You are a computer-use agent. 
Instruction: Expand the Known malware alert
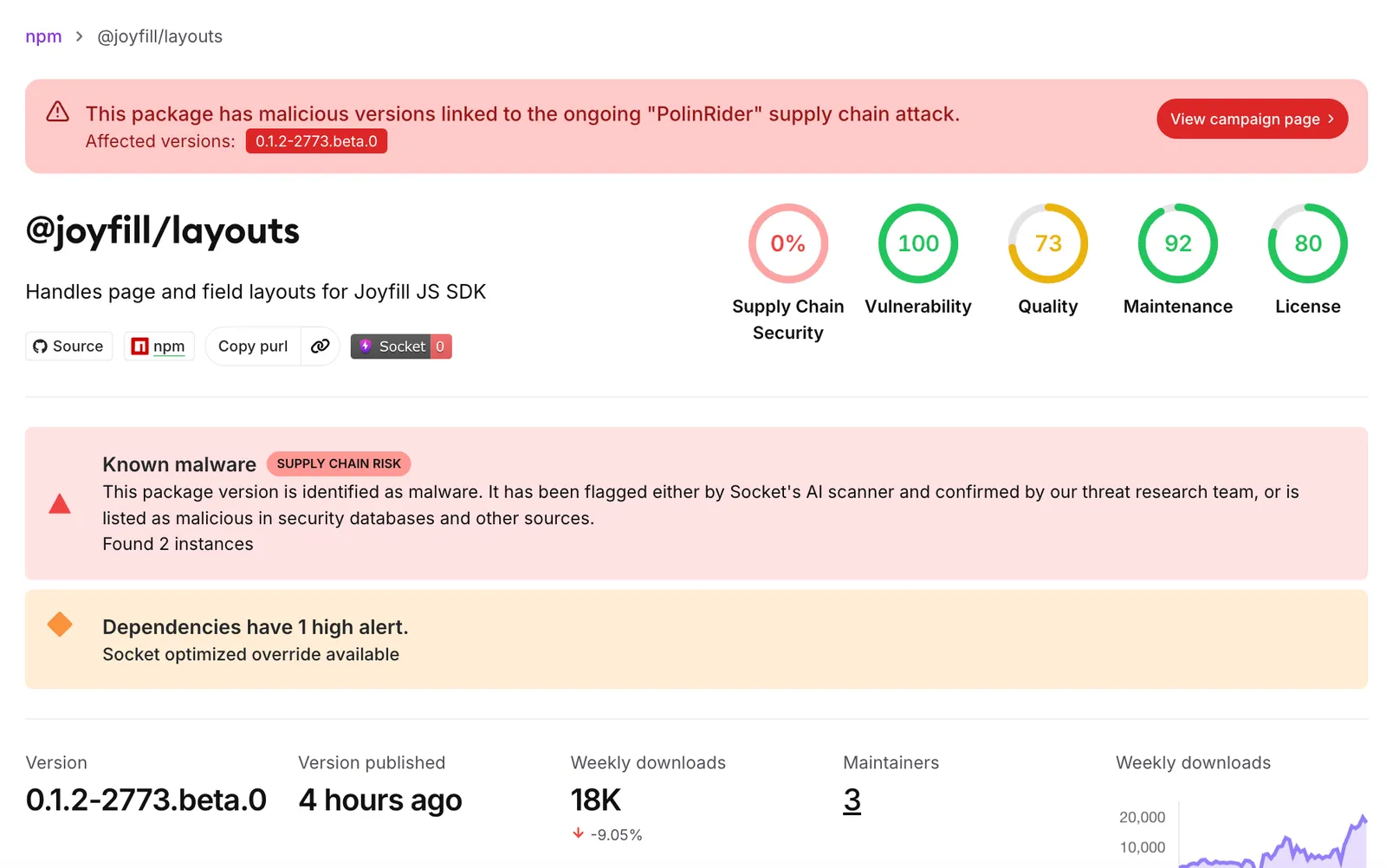(x=696, y=503)
